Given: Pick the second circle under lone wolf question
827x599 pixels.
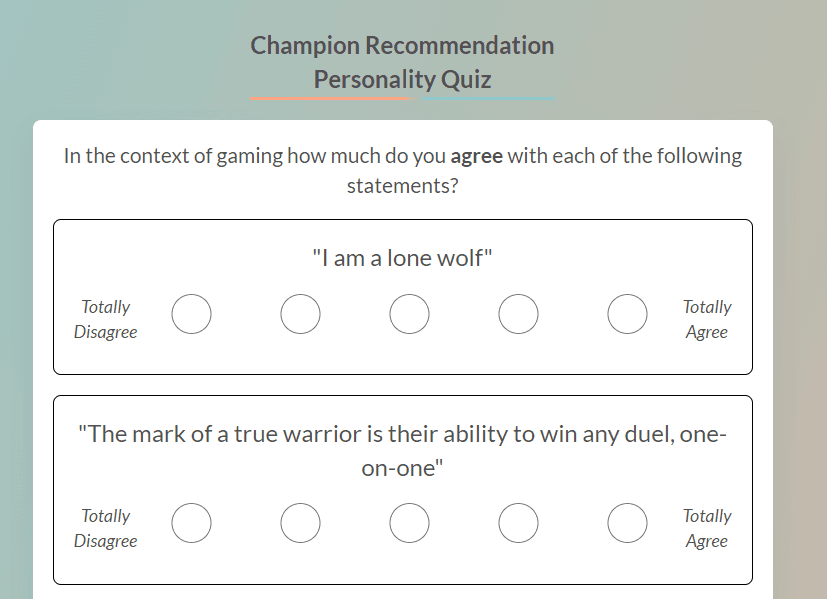Looking at the screenshot, I should (x=301, y=313).
